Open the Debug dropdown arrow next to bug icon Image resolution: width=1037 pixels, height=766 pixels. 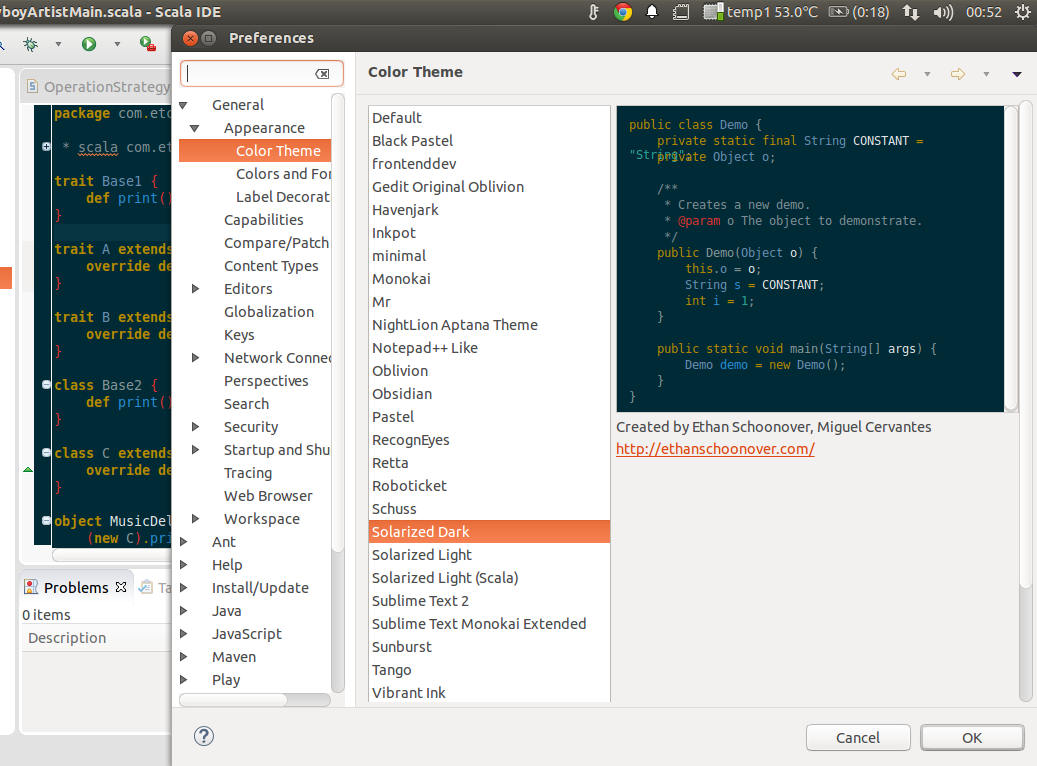click(58, 44)
